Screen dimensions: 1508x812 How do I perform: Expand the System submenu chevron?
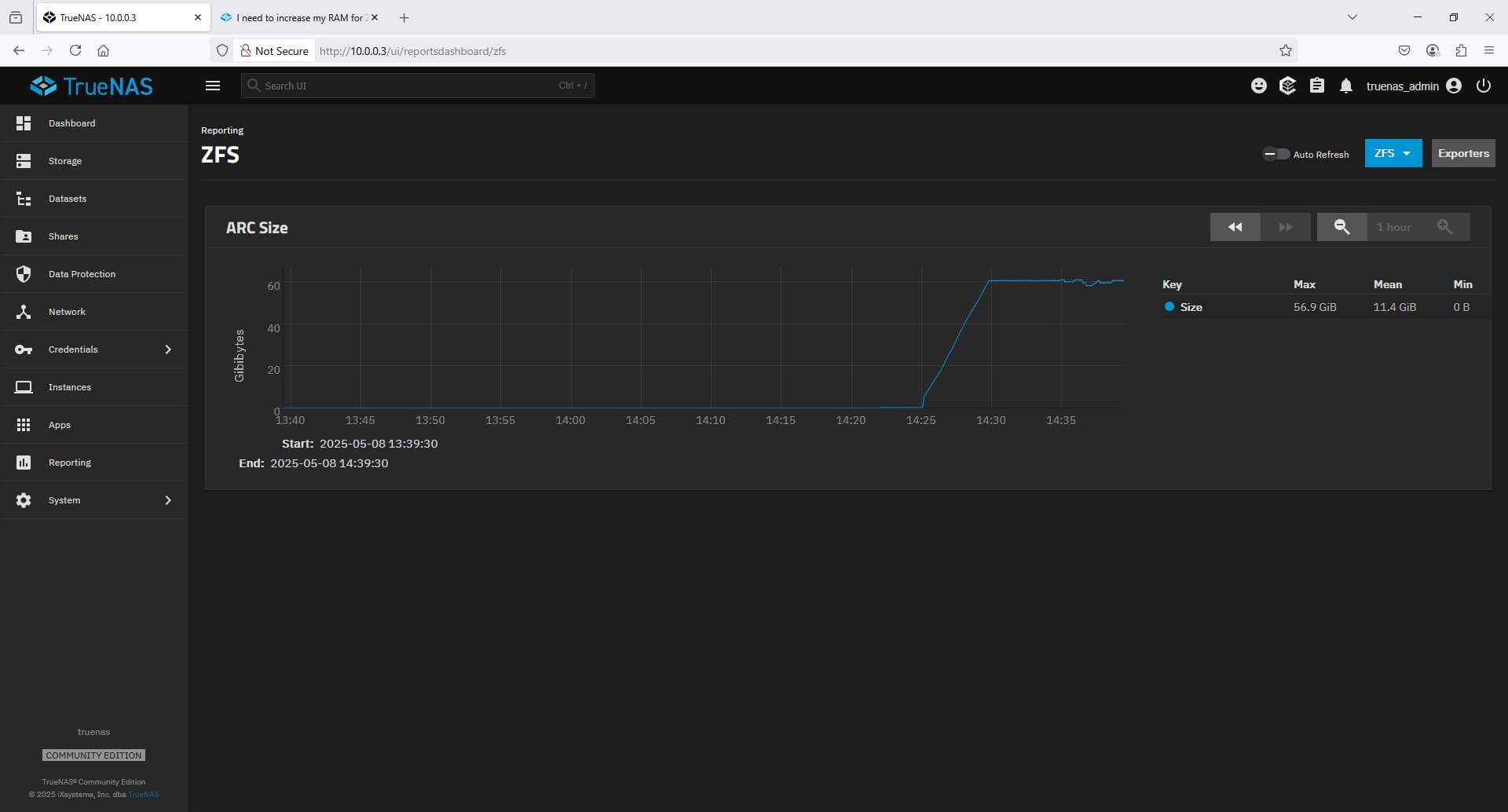[168, 500]
